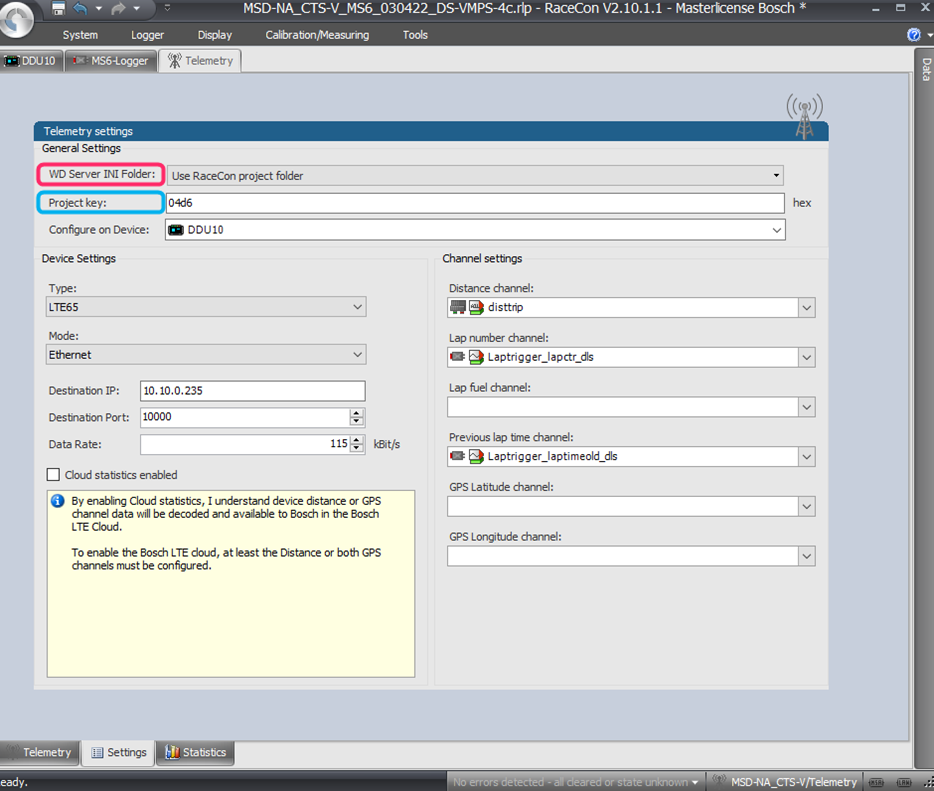Screen dimensions: 934x791
Task: Open the redo history dropdown arrow
Action: [136, 9]
